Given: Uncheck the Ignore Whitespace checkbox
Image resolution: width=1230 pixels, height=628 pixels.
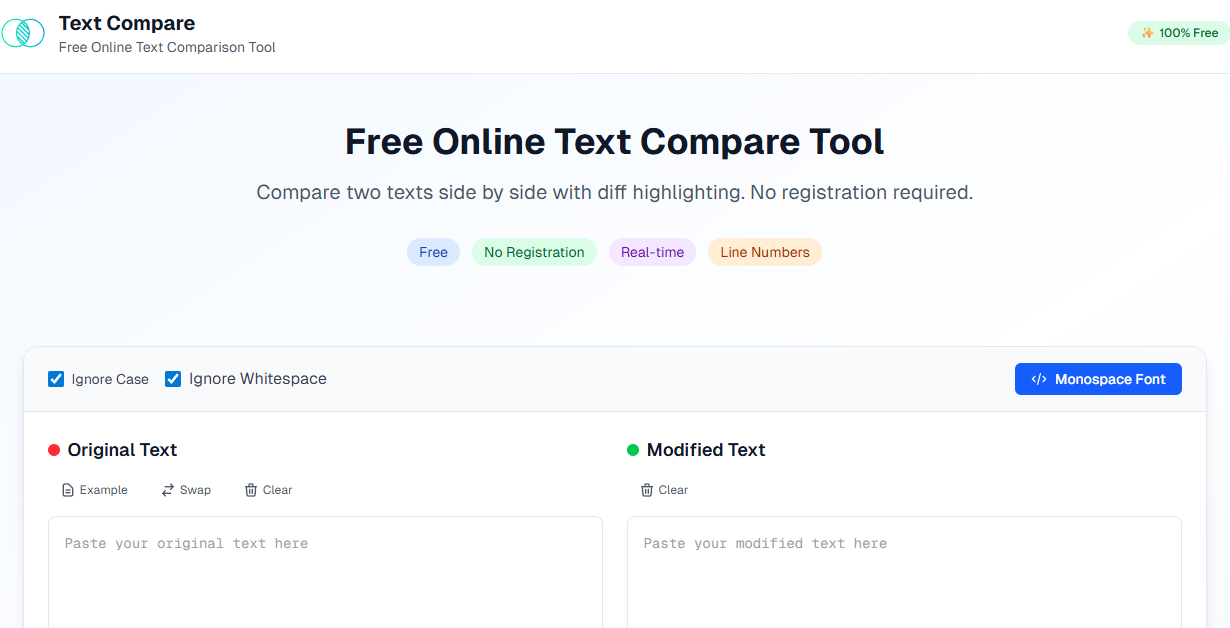Looking at the screenshot, I should click(x=173, y=379).
